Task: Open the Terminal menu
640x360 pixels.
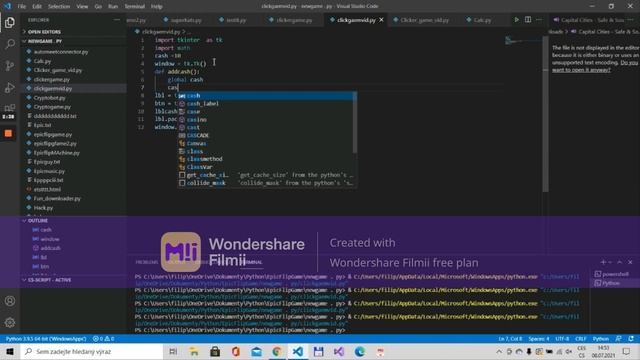Action: tap(134, 6)
